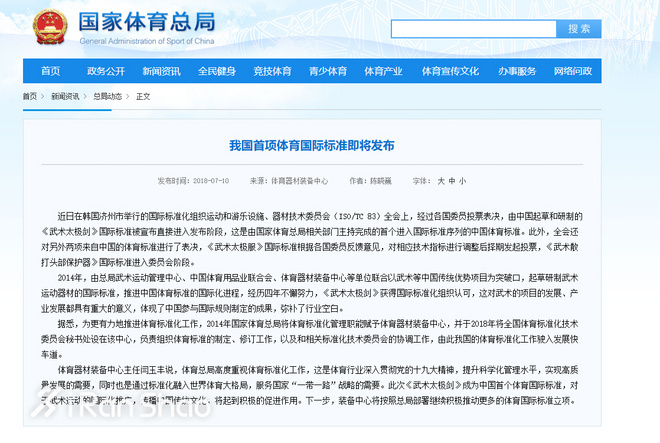660x443 pixels.
Task: Click the article title 我国首项体育国际标准即将发布
Action: [x=312, y=146]
